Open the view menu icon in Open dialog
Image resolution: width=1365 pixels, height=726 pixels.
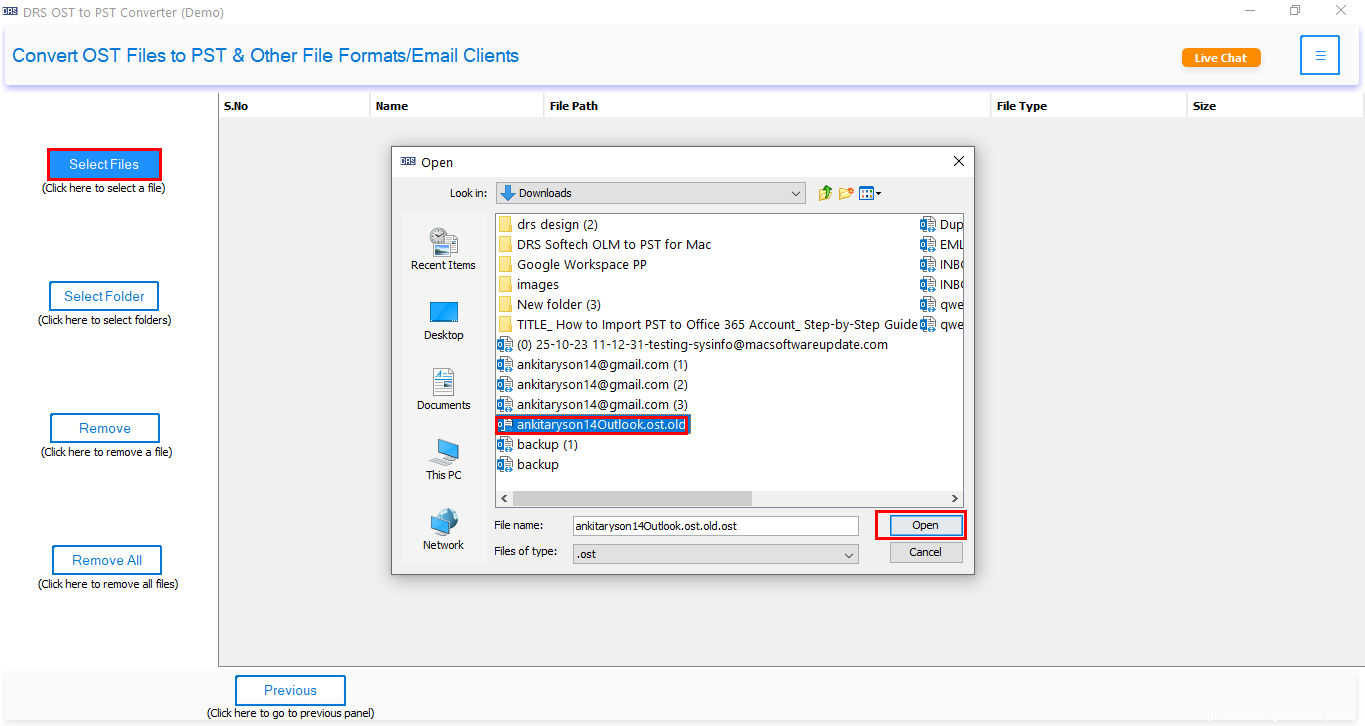tap(869, 193)
